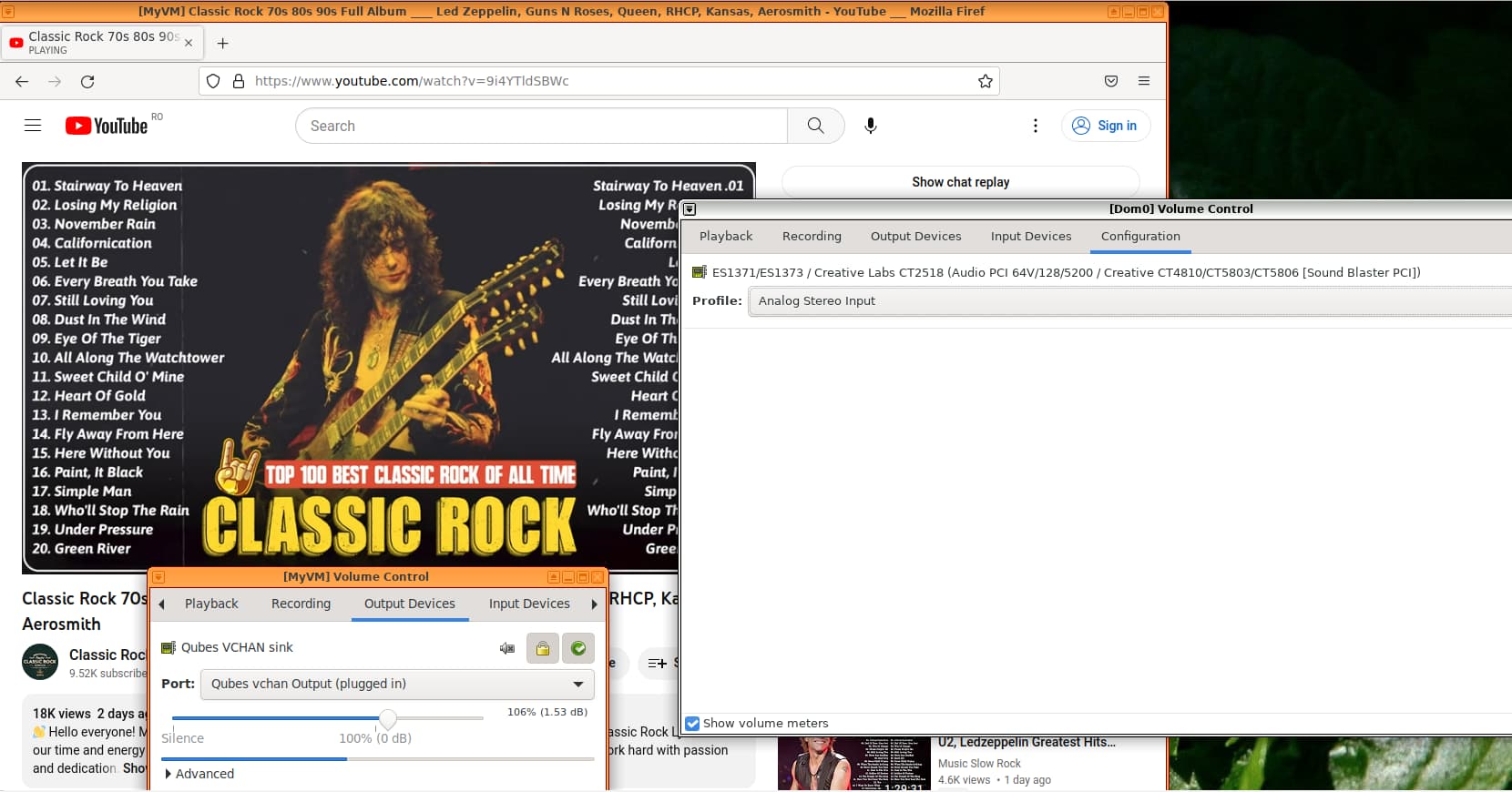Screen dimensions: 1512x792
Task: Go back in Firefox history
Action: tap(22, 81)
